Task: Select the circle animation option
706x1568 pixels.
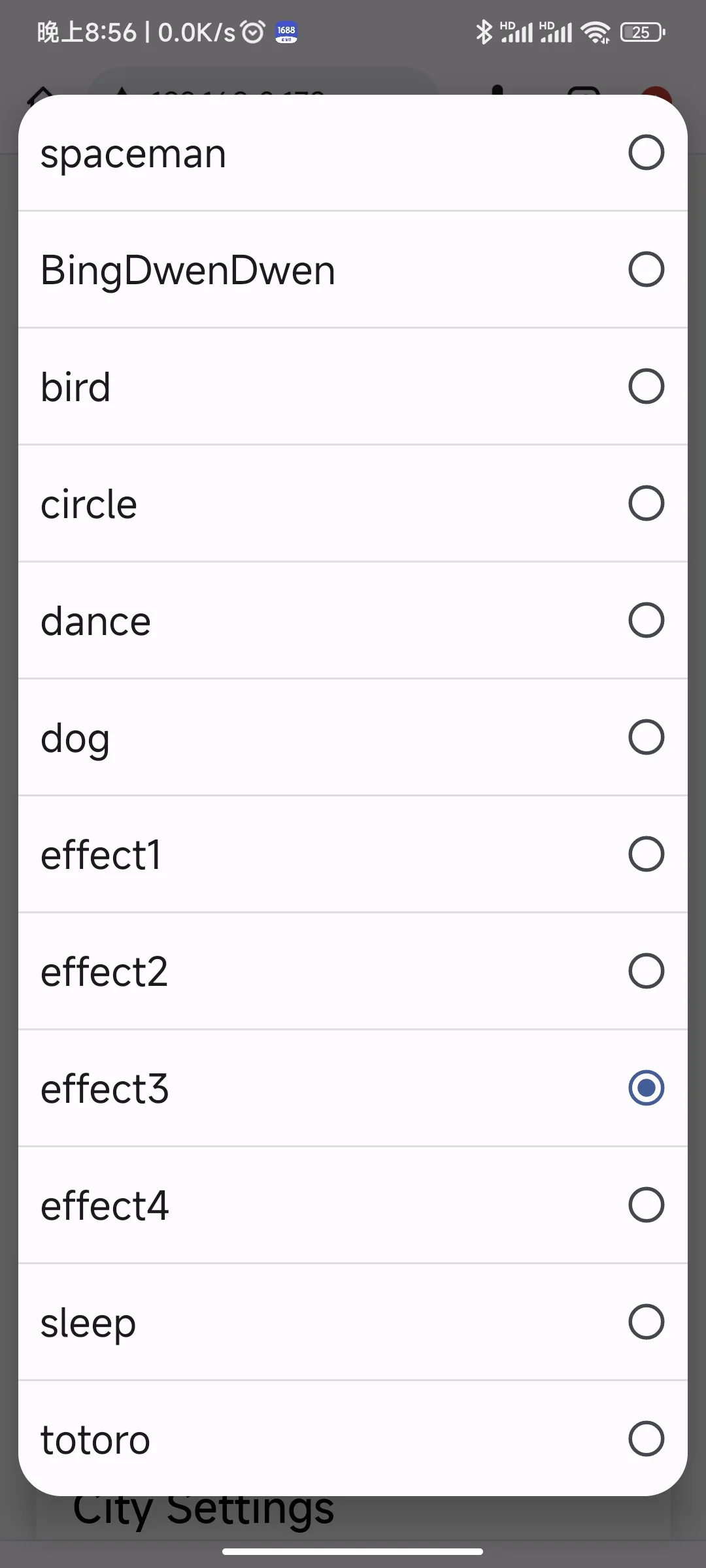Action: coord(646,503)
